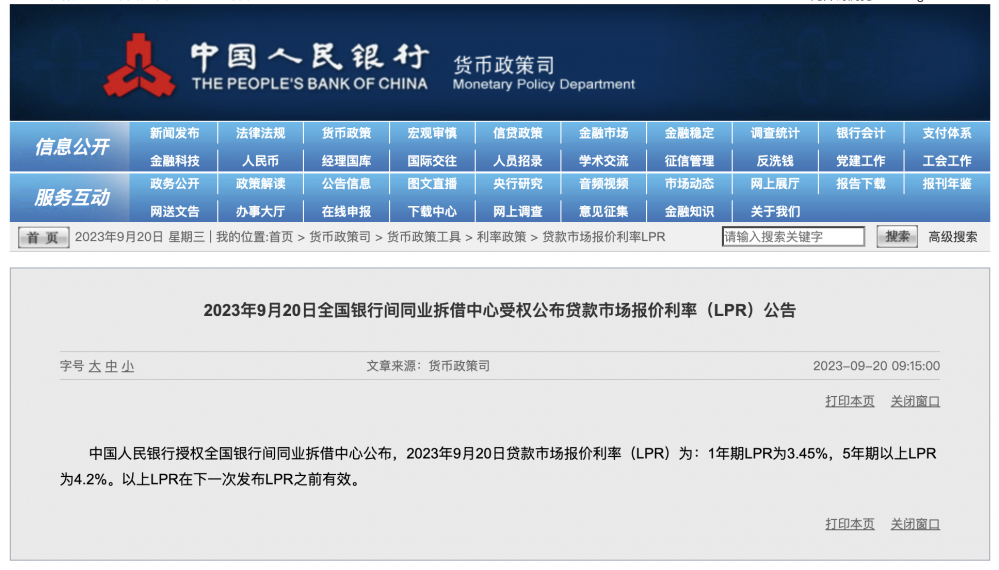This screenshot has width=999, height=570.
Task: Open 关于我们 navigation link
Action: point(775,211)
